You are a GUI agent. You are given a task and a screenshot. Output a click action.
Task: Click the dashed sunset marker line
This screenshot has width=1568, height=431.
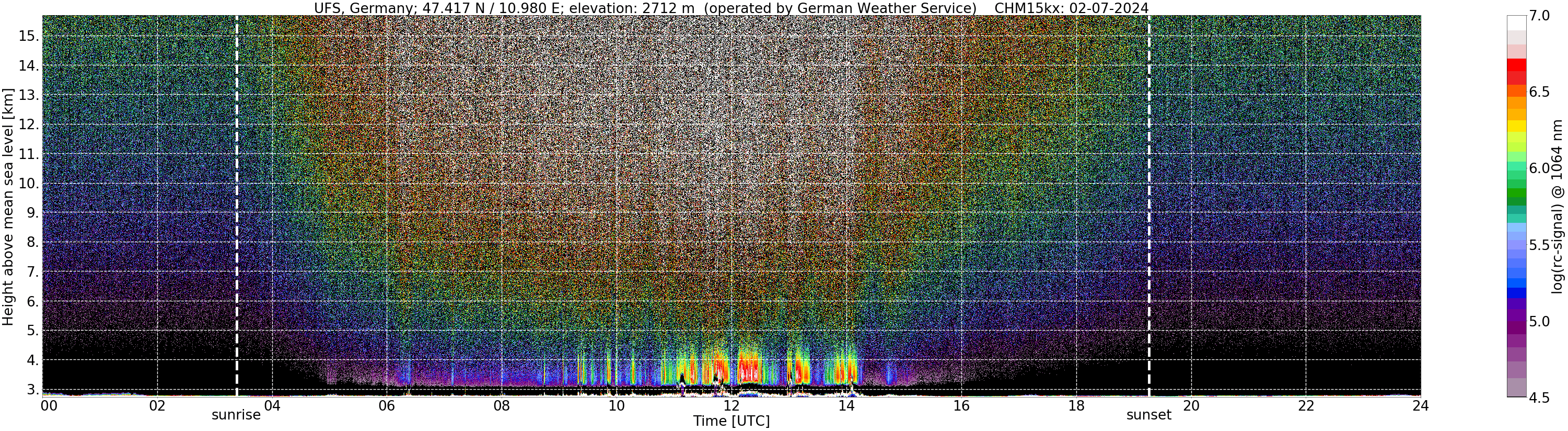[x=1148, y=207]
